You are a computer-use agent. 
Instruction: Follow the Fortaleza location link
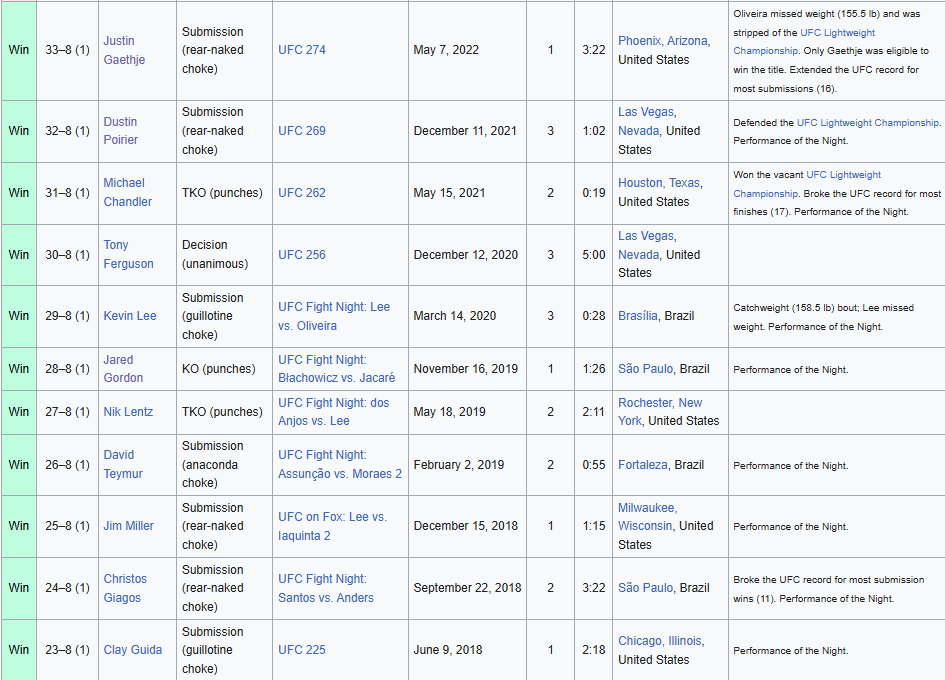642,465
